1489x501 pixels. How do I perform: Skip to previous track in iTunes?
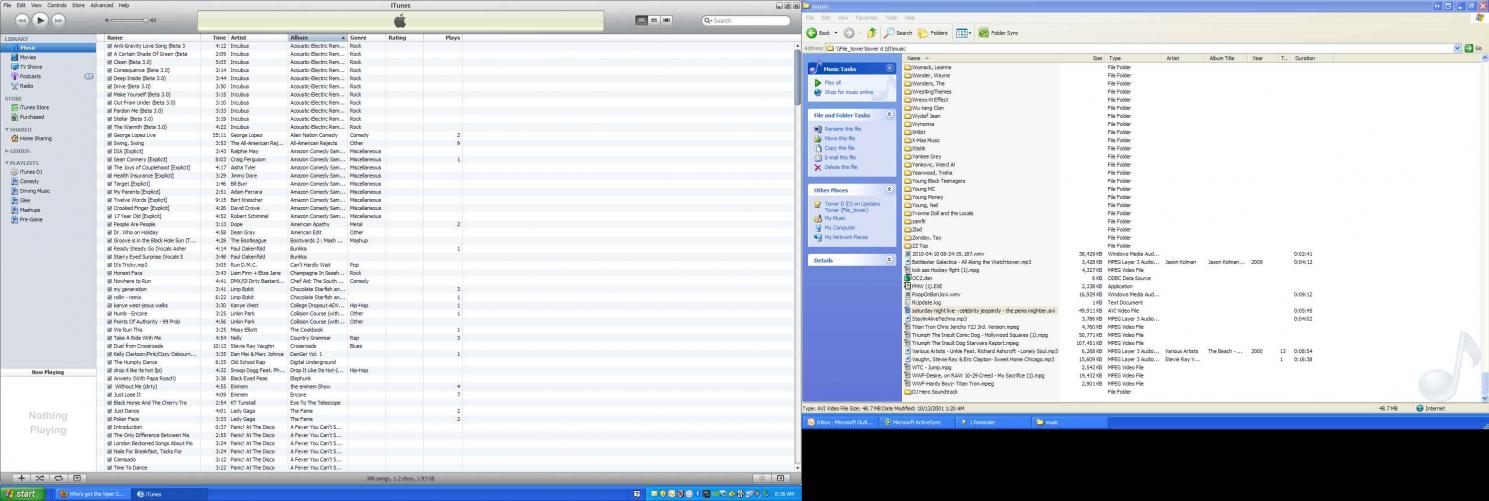pos(21,20)
